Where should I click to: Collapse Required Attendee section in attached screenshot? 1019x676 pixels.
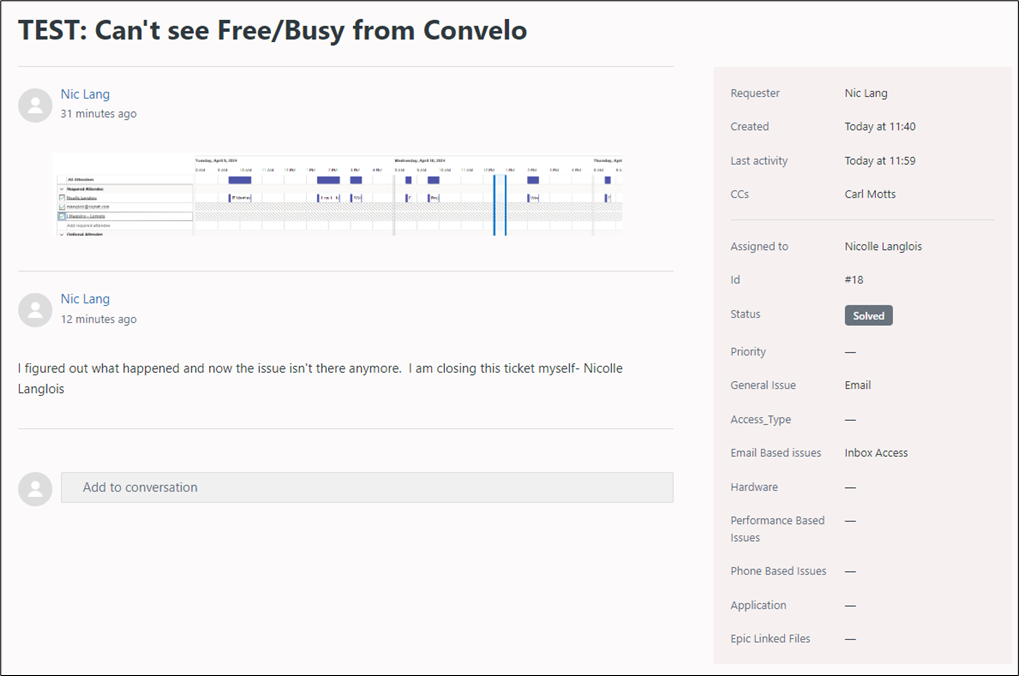click(62, 188)
